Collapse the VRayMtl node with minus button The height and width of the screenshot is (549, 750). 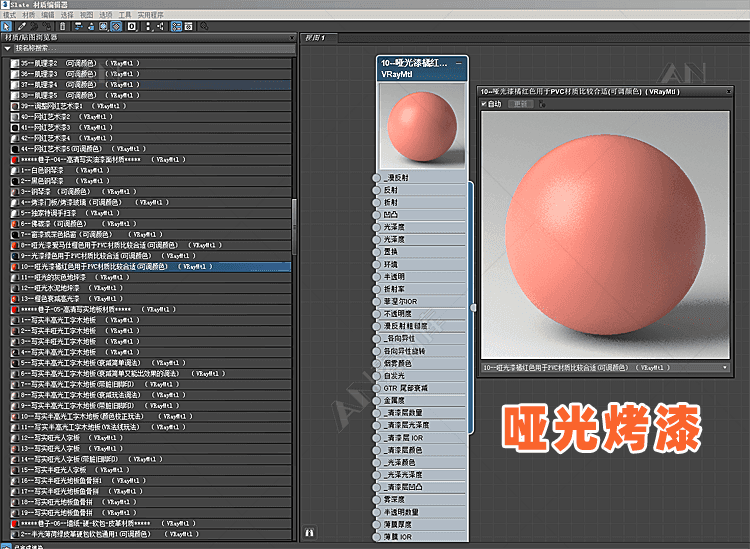[459, 63]
